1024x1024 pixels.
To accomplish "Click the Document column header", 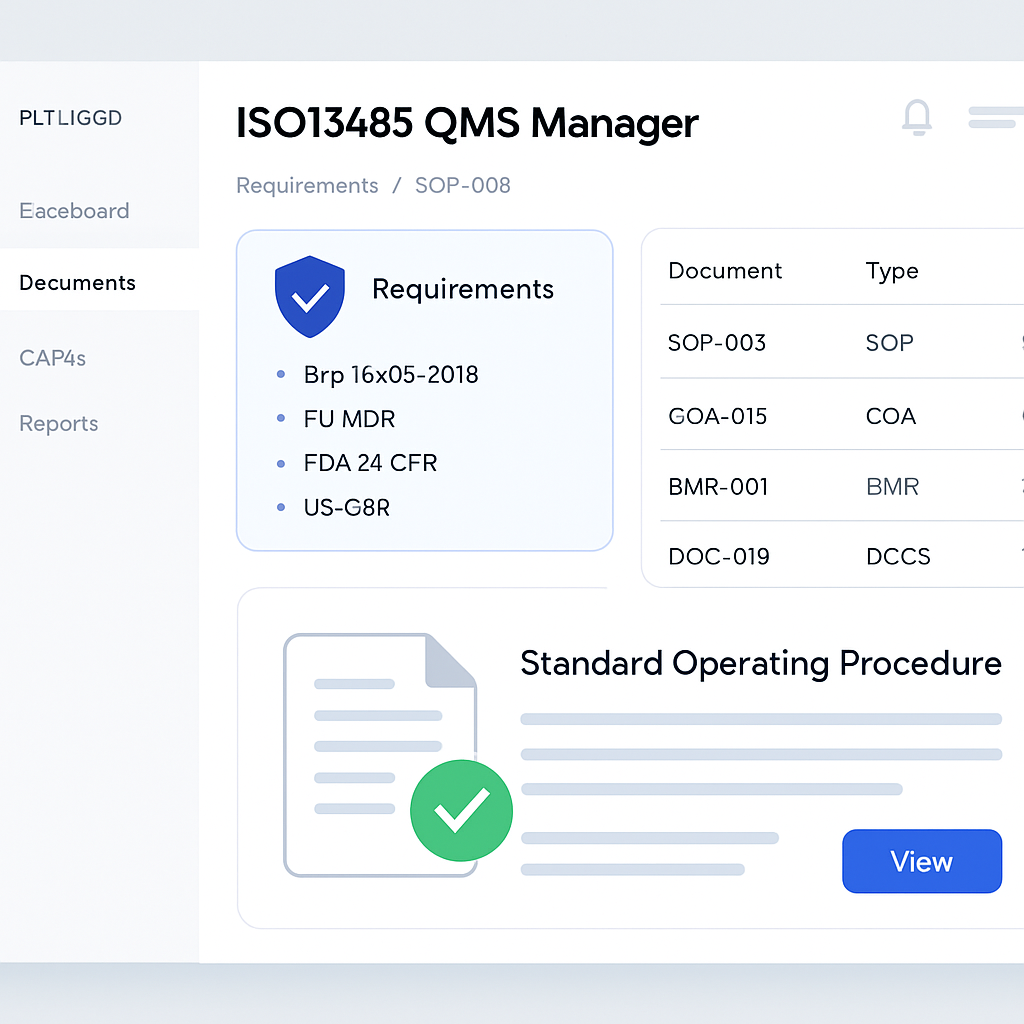I will tap(725, 270).
